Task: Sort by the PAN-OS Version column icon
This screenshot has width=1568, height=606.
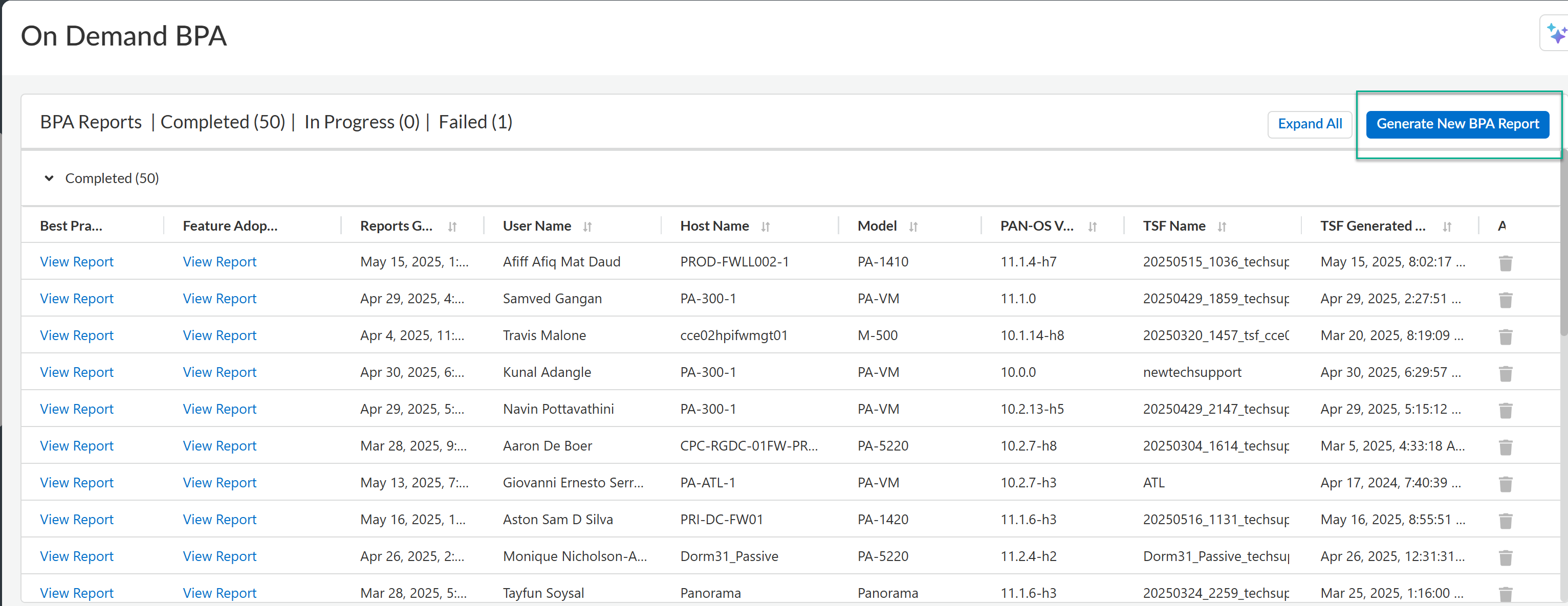Action: pyautogui.click(x=1092, y=227)
